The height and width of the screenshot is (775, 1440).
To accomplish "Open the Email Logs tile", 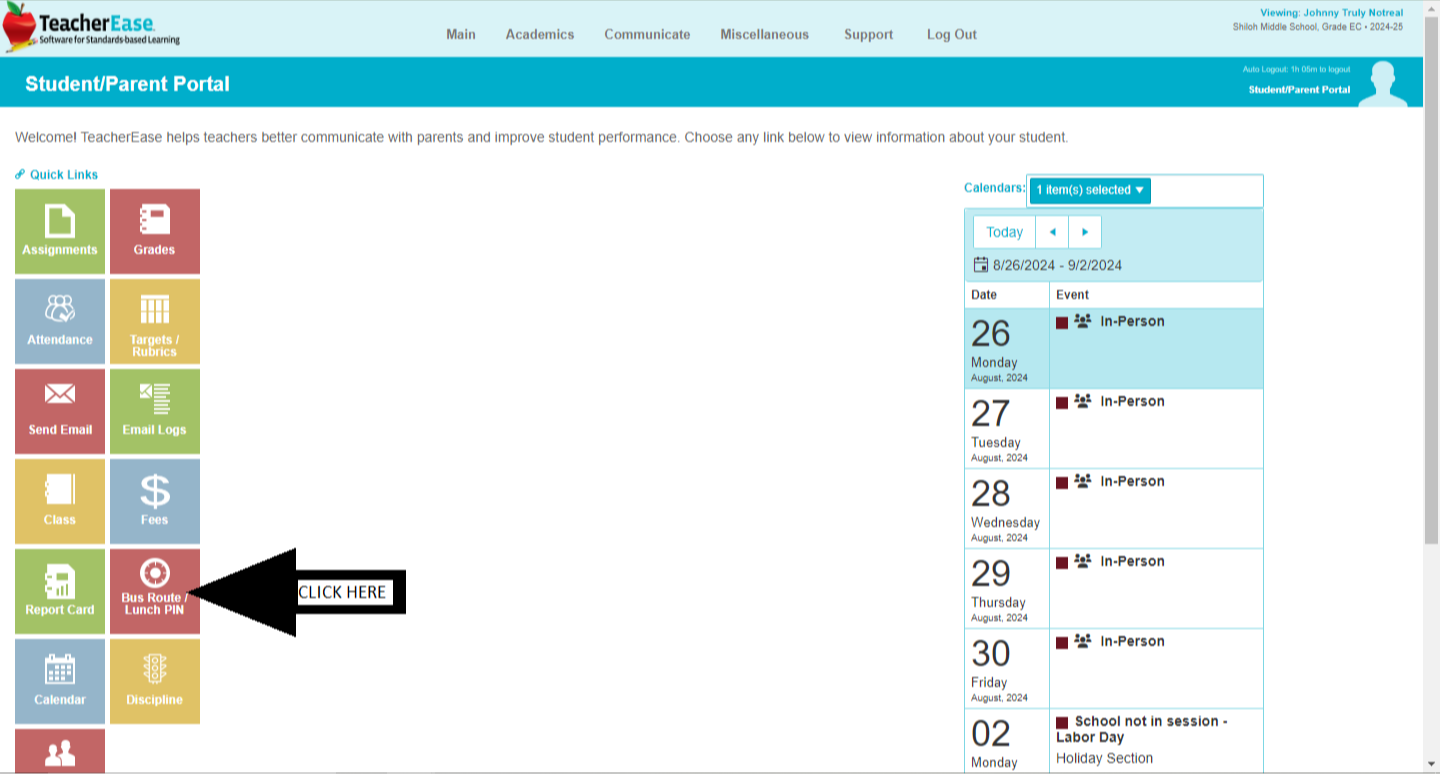I will pyautogui.click(x=155, y=411).
